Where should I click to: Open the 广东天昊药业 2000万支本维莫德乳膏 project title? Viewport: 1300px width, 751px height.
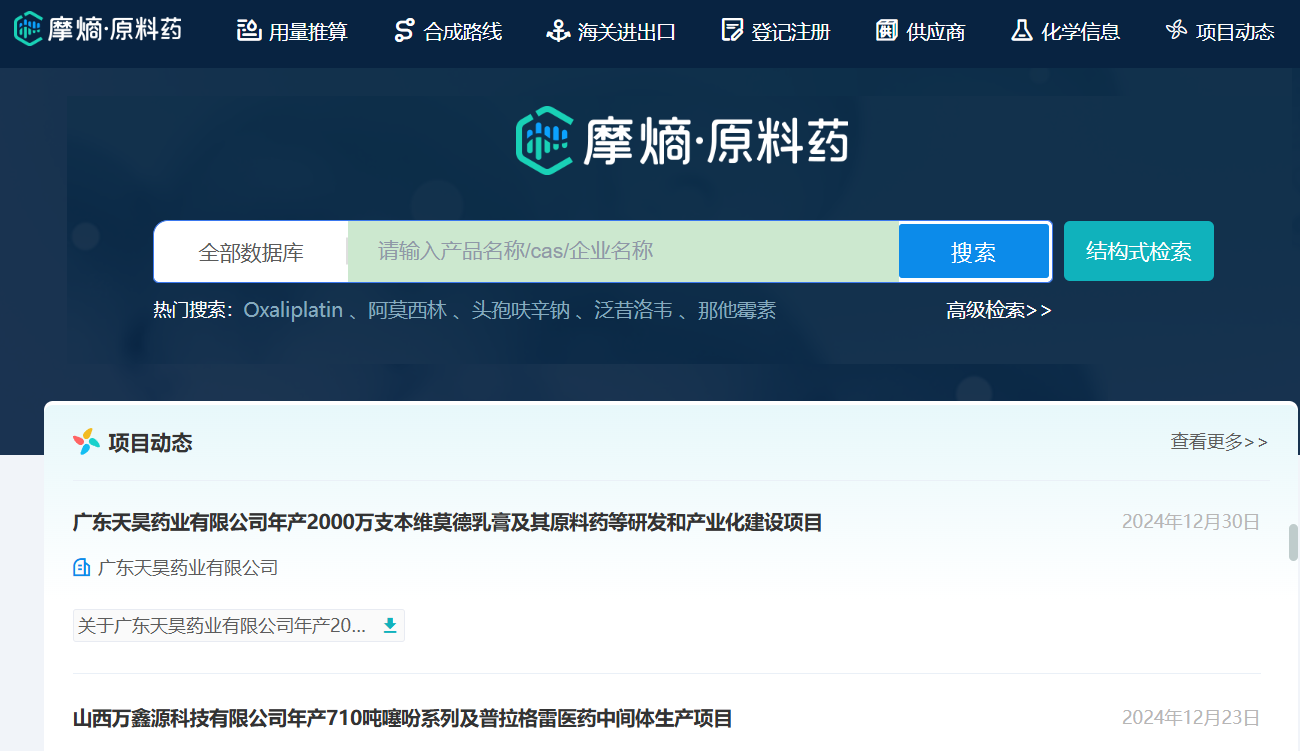click(447, 522)
